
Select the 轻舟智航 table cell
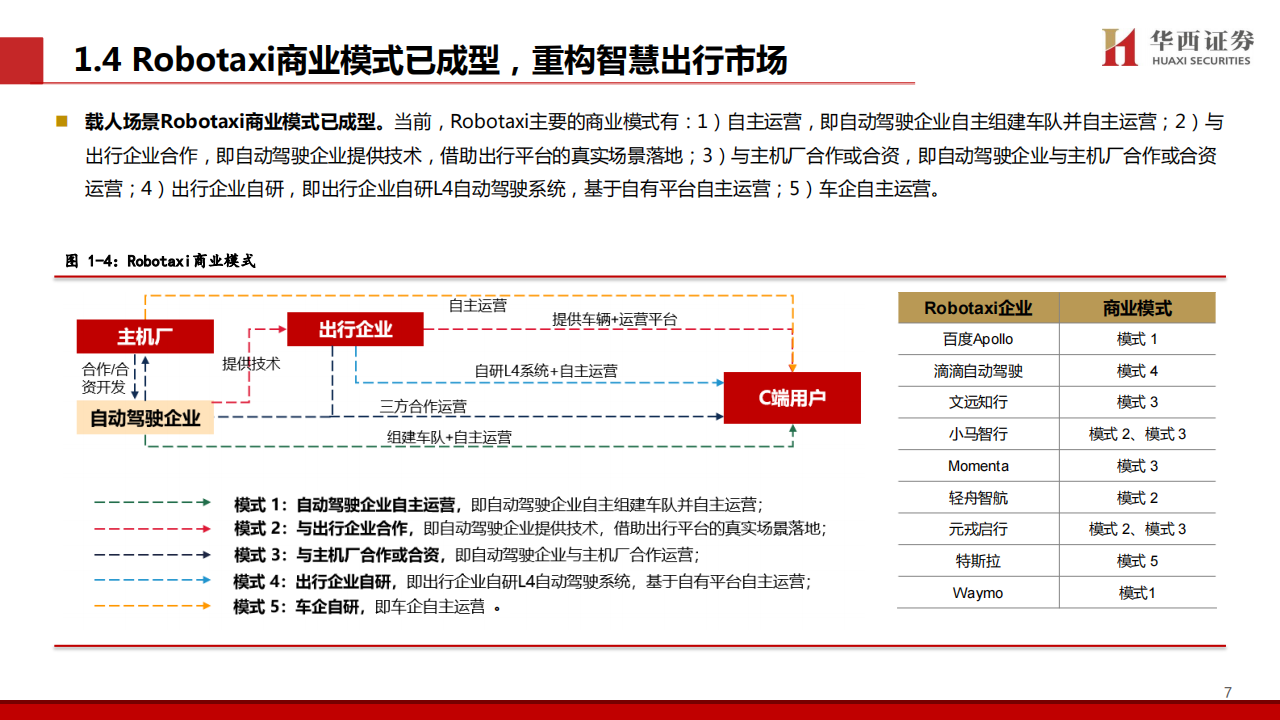pyautogui.click(x=978, y=498)
